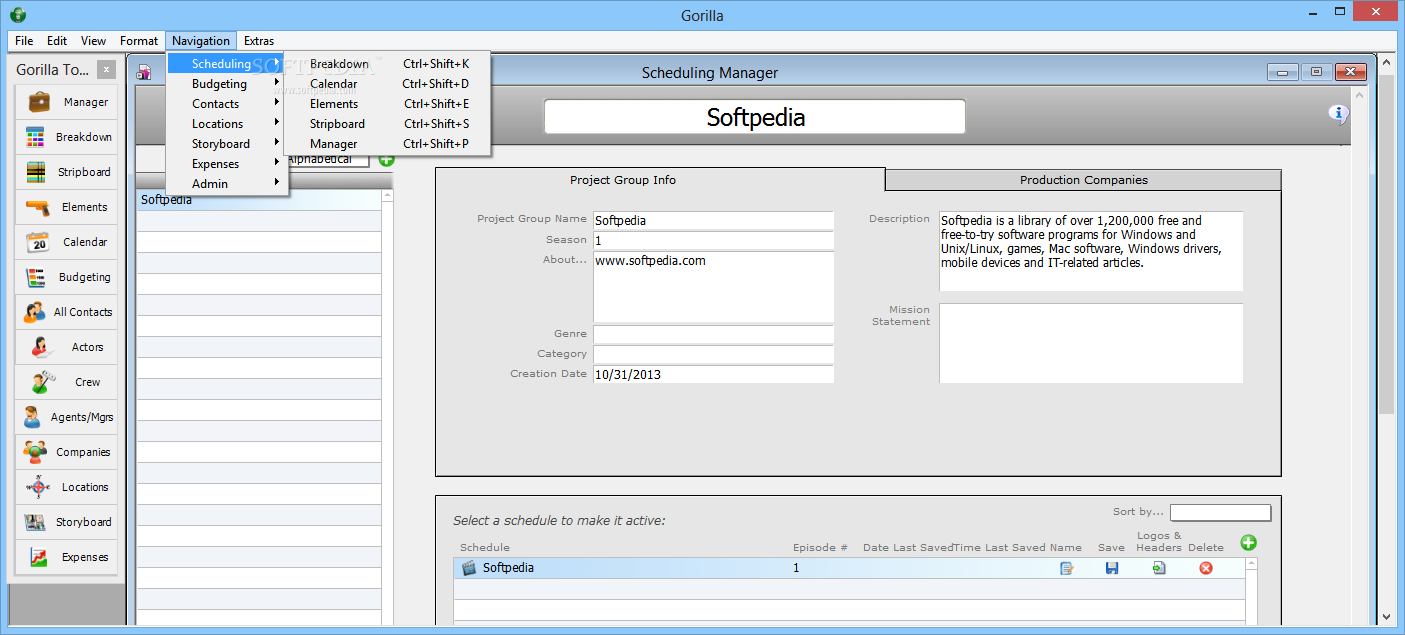Click the Season field
This screenshot has height=635, width=1405.
[x=713, y=241]
